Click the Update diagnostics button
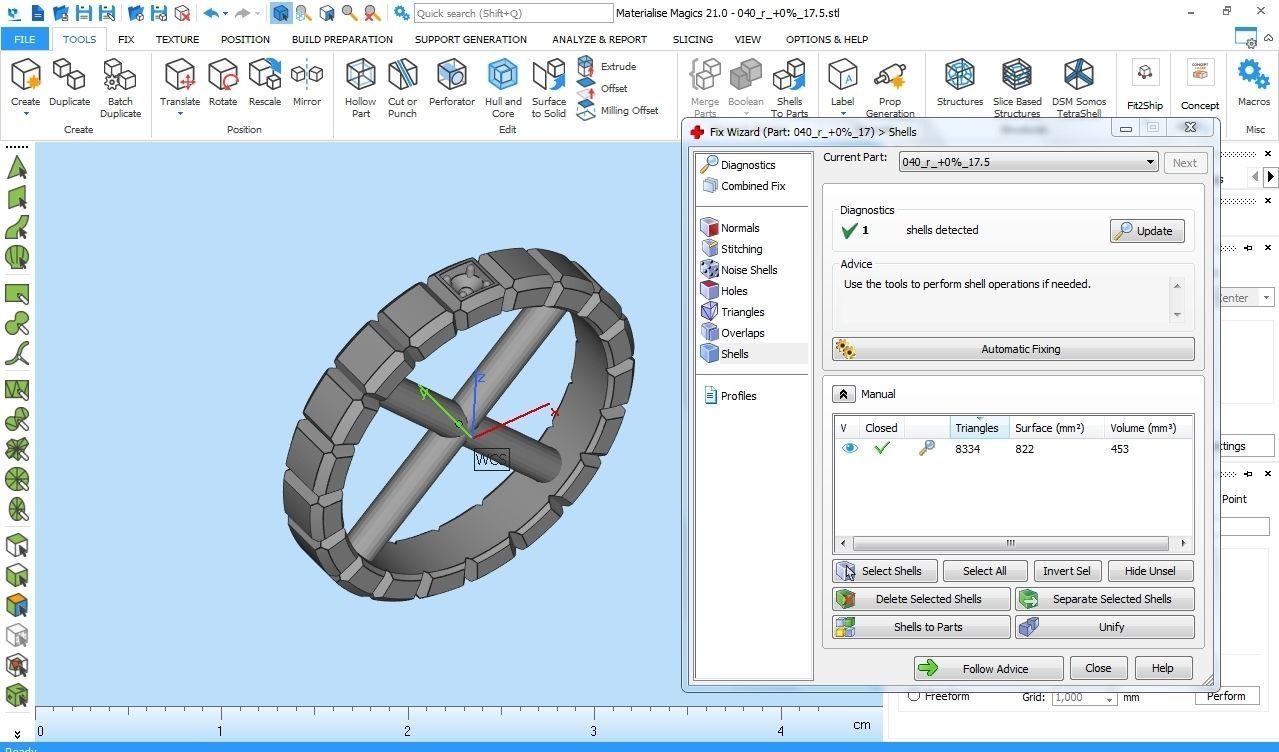This screenshot has height=752, width=1279. (x=1147, y=231)
